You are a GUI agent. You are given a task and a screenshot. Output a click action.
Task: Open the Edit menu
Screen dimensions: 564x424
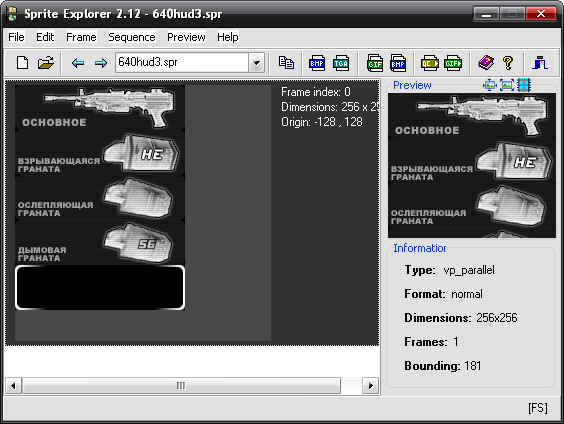point(45,37)
